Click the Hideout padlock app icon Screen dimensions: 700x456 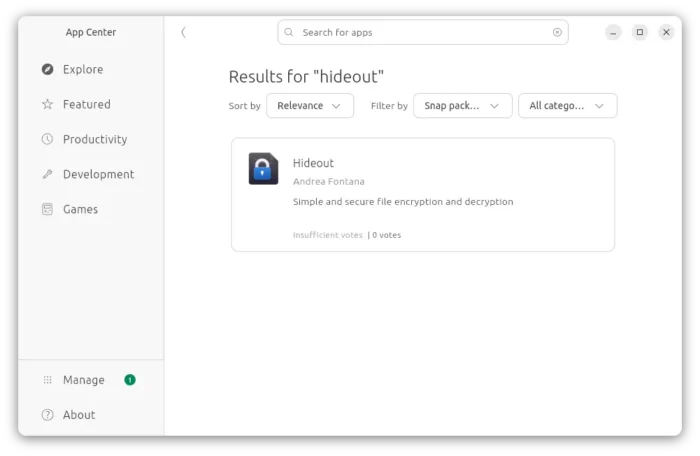point(263,169)
